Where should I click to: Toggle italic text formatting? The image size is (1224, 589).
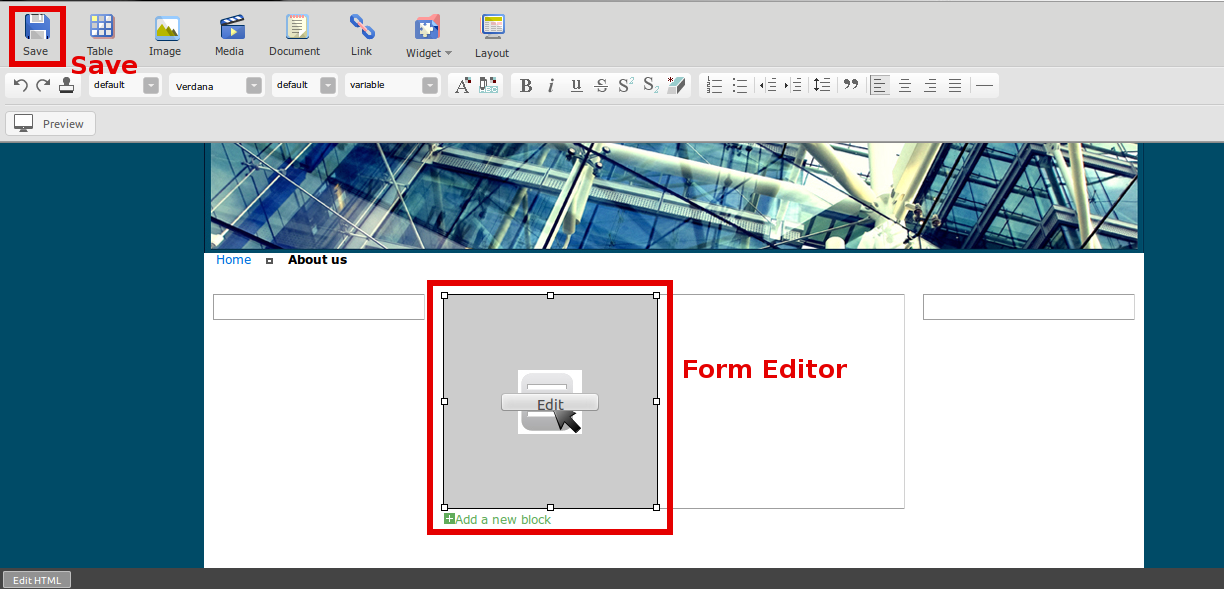pyautogui.click(x=551, y=86)
